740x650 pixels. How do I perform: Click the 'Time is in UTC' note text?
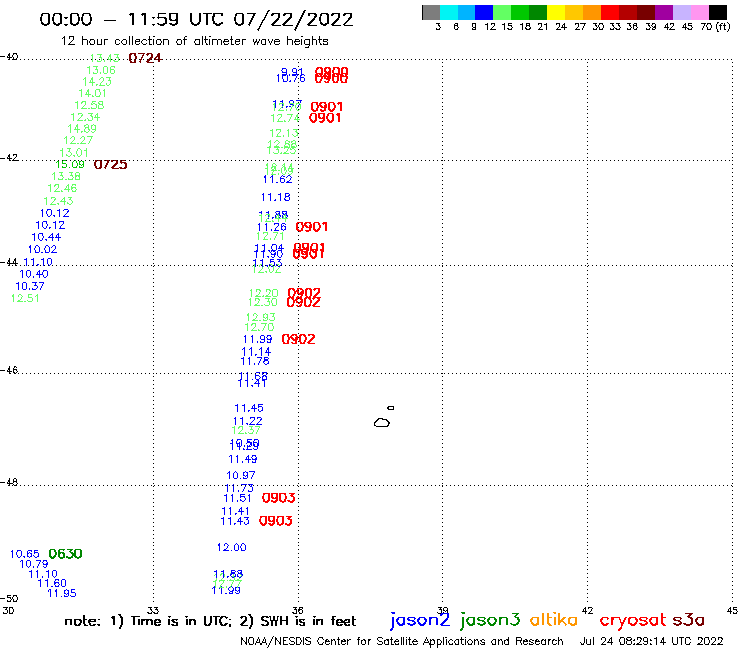pyautogui.click(x=181, y=621)
